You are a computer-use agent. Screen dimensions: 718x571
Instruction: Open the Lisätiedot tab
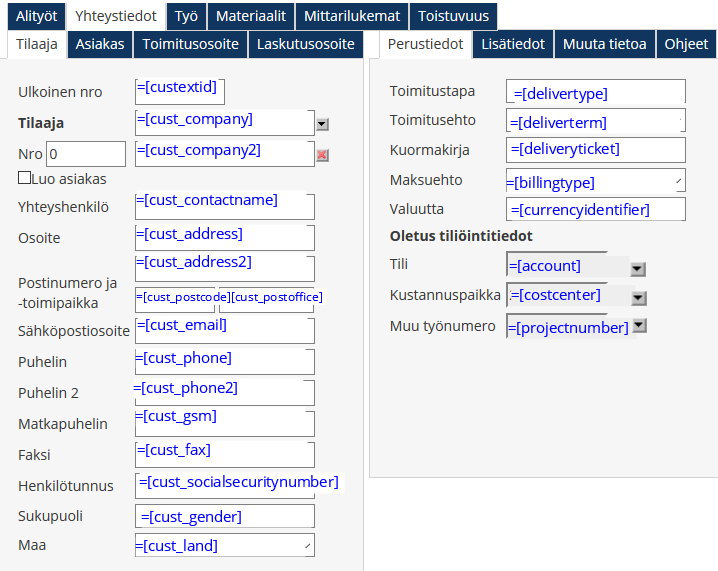click(513, 44)
